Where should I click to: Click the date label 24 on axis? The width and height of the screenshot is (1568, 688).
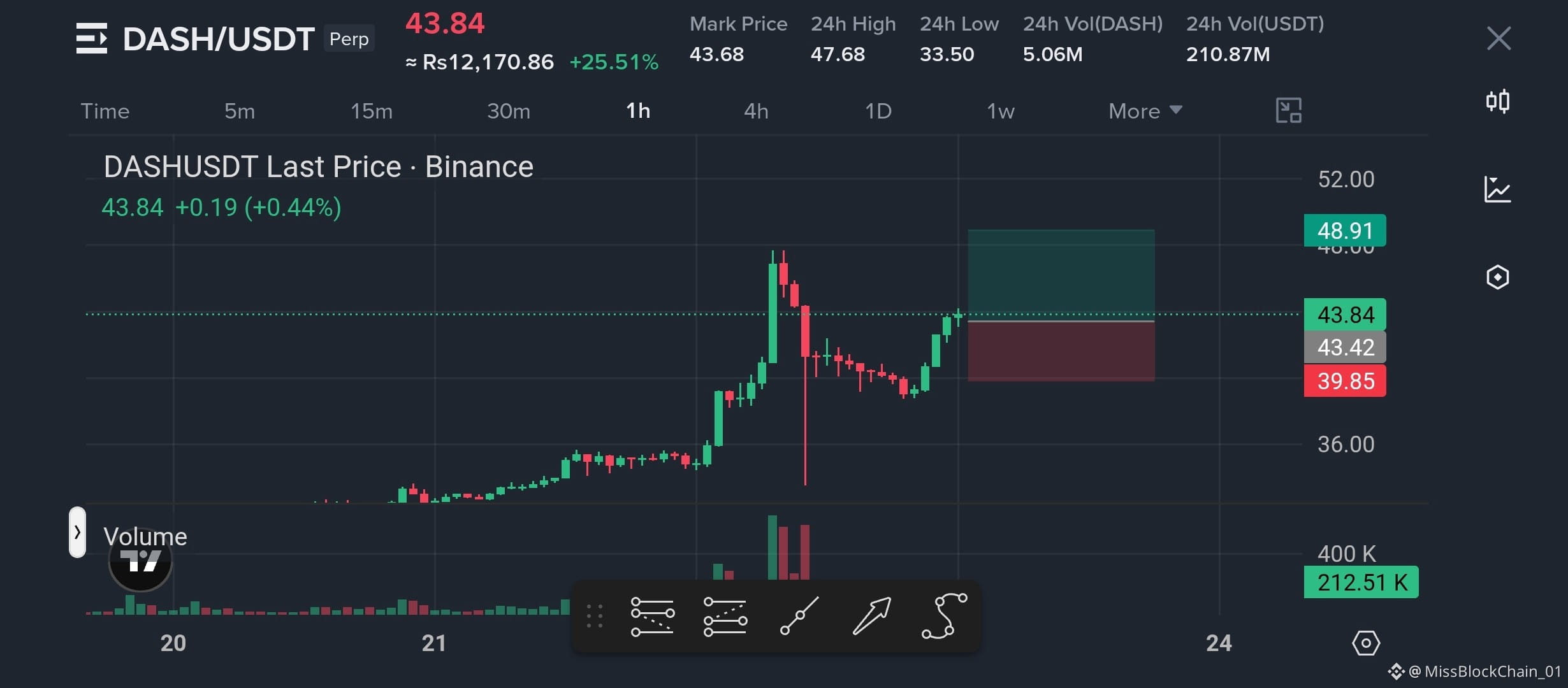click(x=1219, y=643)
